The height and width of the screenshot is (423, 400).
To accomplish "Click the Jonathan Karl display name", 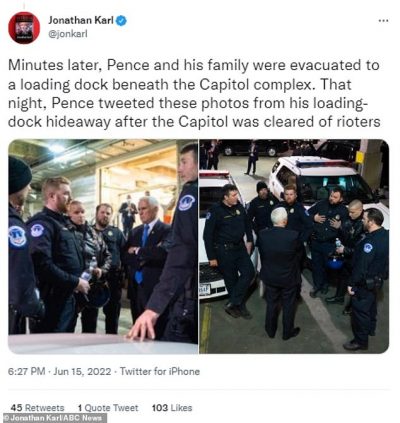I will pos(81,20).
